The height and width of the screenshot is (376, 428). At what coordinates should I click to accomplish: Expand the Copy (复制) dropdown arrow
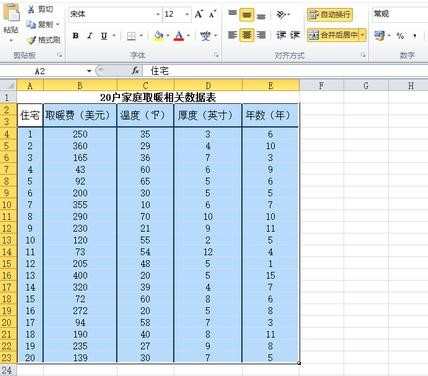tap(58, 24)
